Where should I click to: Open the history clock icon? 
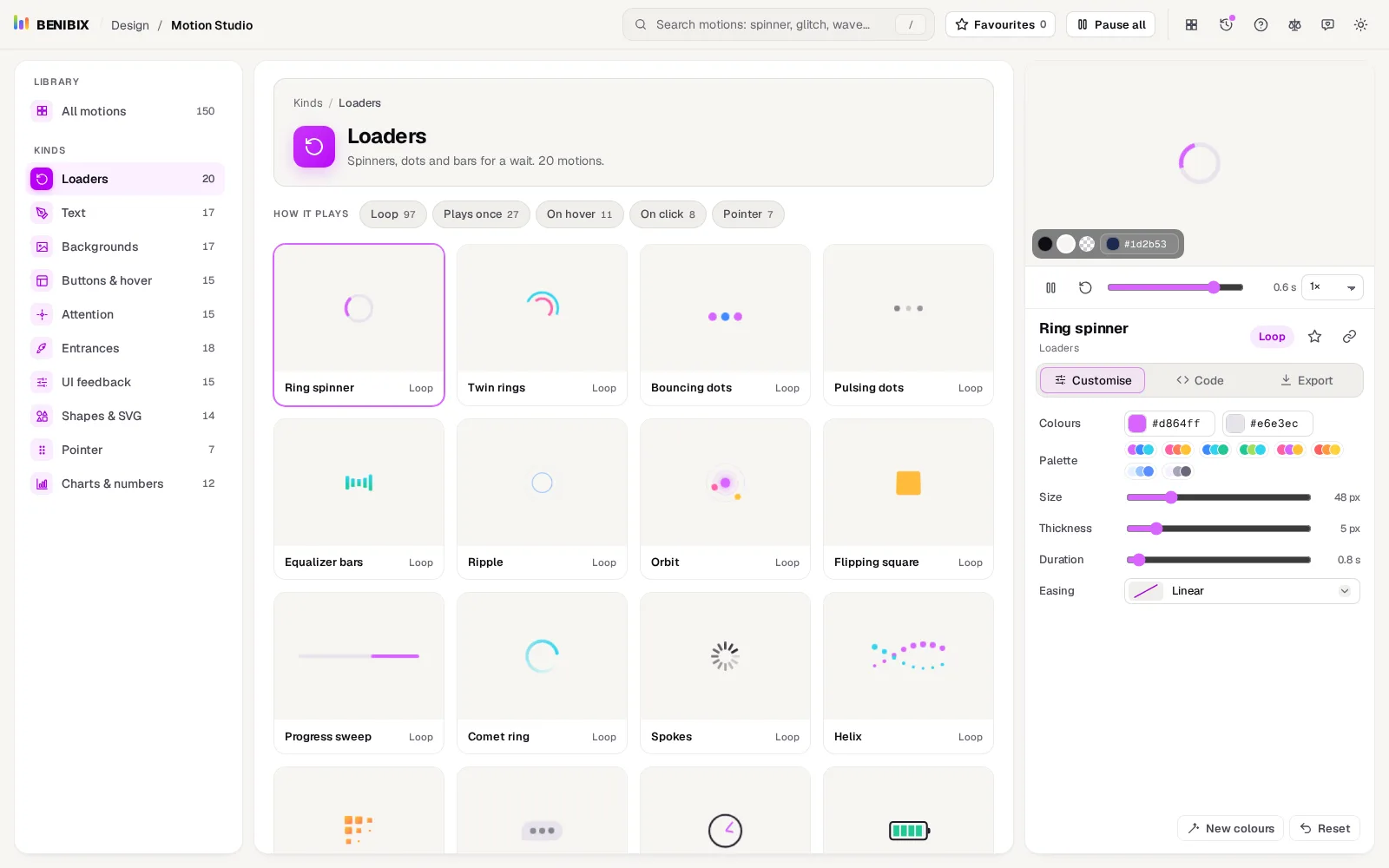coord(1227,25)
